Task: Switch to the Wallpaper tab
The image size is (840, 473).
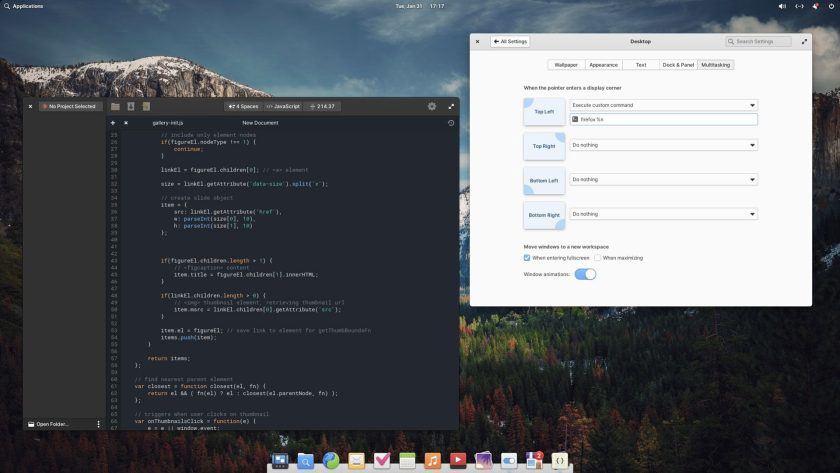Action: click(566, 65)
